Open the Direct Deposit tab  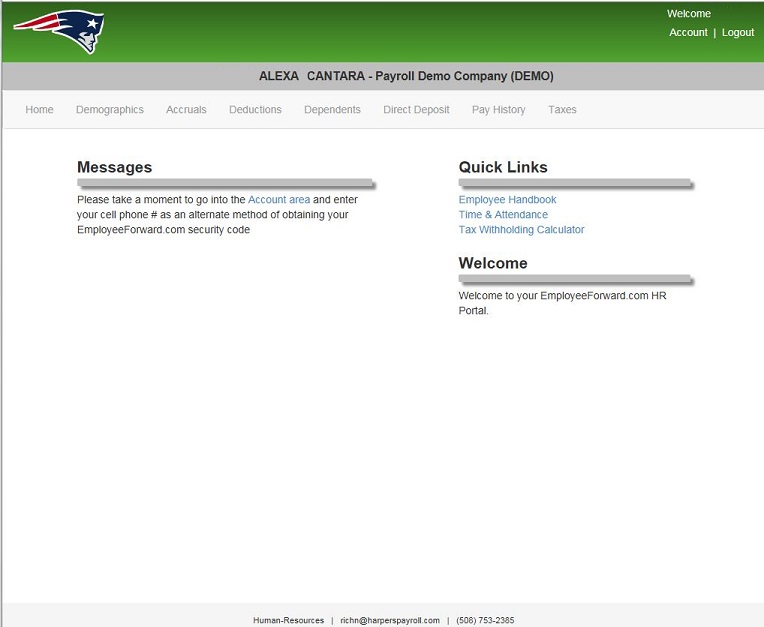coord(416,110)
